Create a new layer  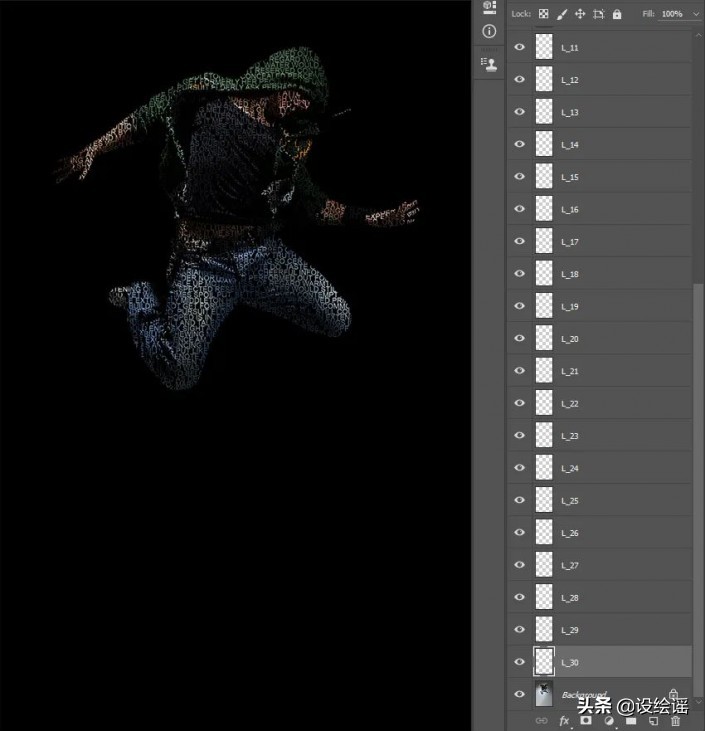tap(653, 720)
